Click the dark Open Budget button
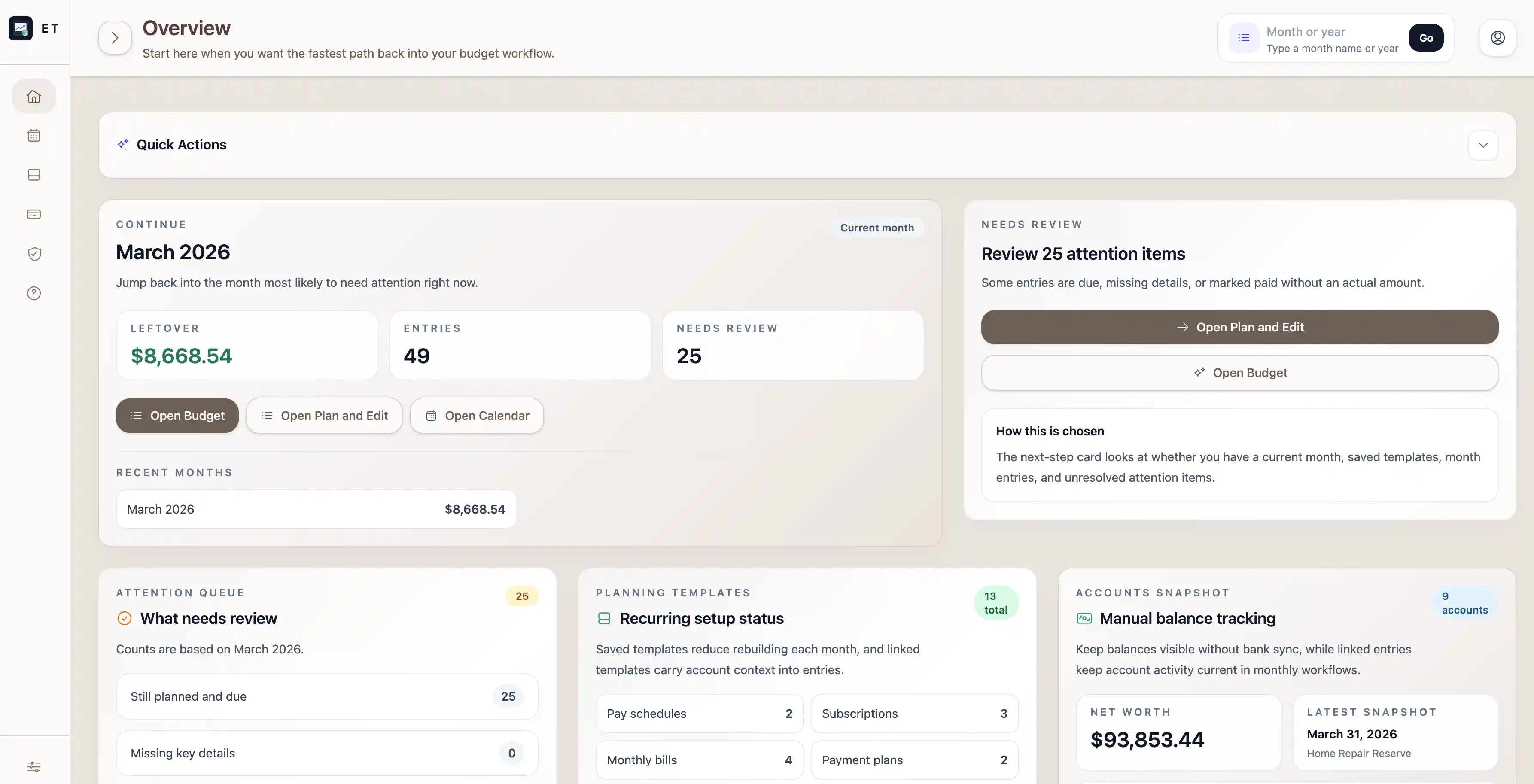The image size is (1534, 784). point(177,416)
